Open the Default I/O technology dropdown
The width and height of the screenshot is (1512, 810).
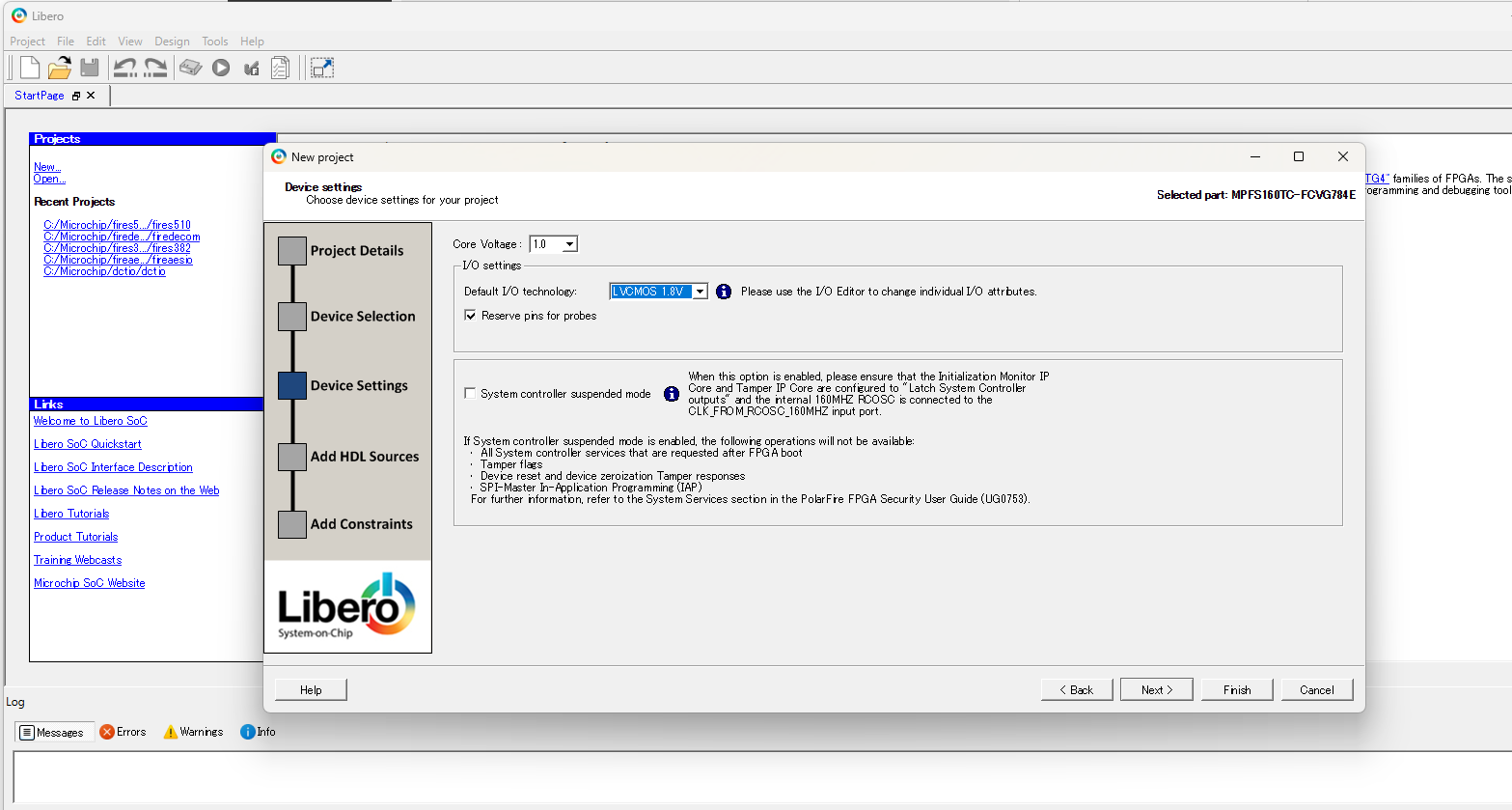coord(701,292)
